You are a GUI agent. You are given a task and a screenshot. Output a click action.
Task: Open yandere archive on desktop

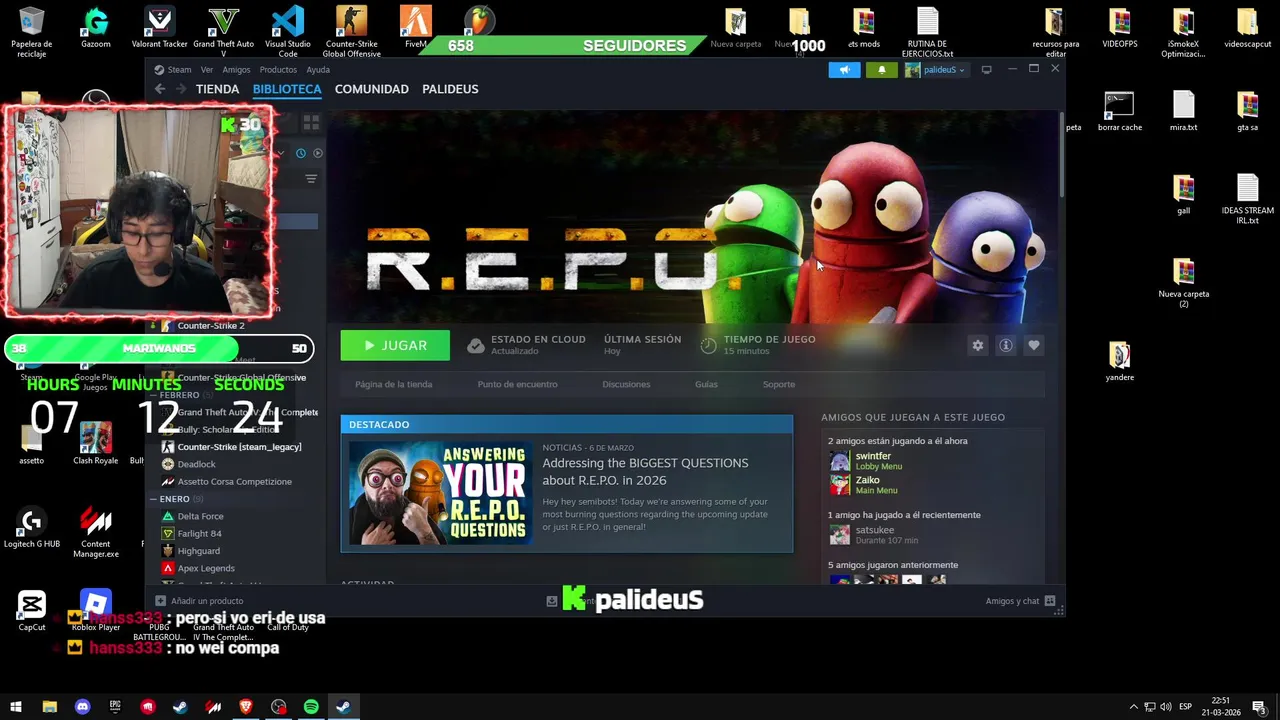click(x=1120, y=361)
